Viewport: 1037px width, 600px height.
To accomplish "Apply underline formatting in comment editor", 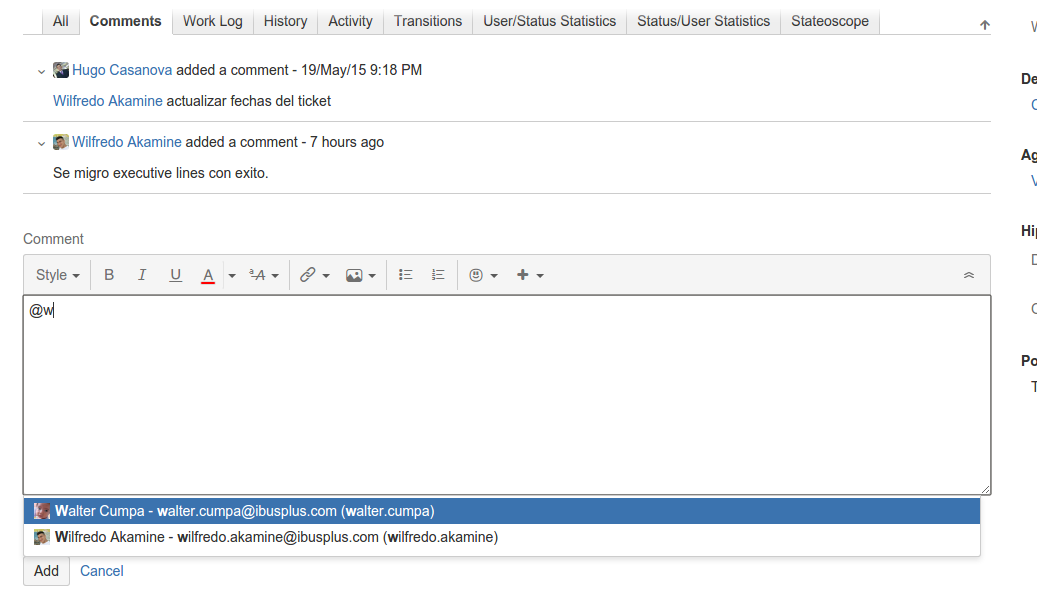I will coord(175,275).
